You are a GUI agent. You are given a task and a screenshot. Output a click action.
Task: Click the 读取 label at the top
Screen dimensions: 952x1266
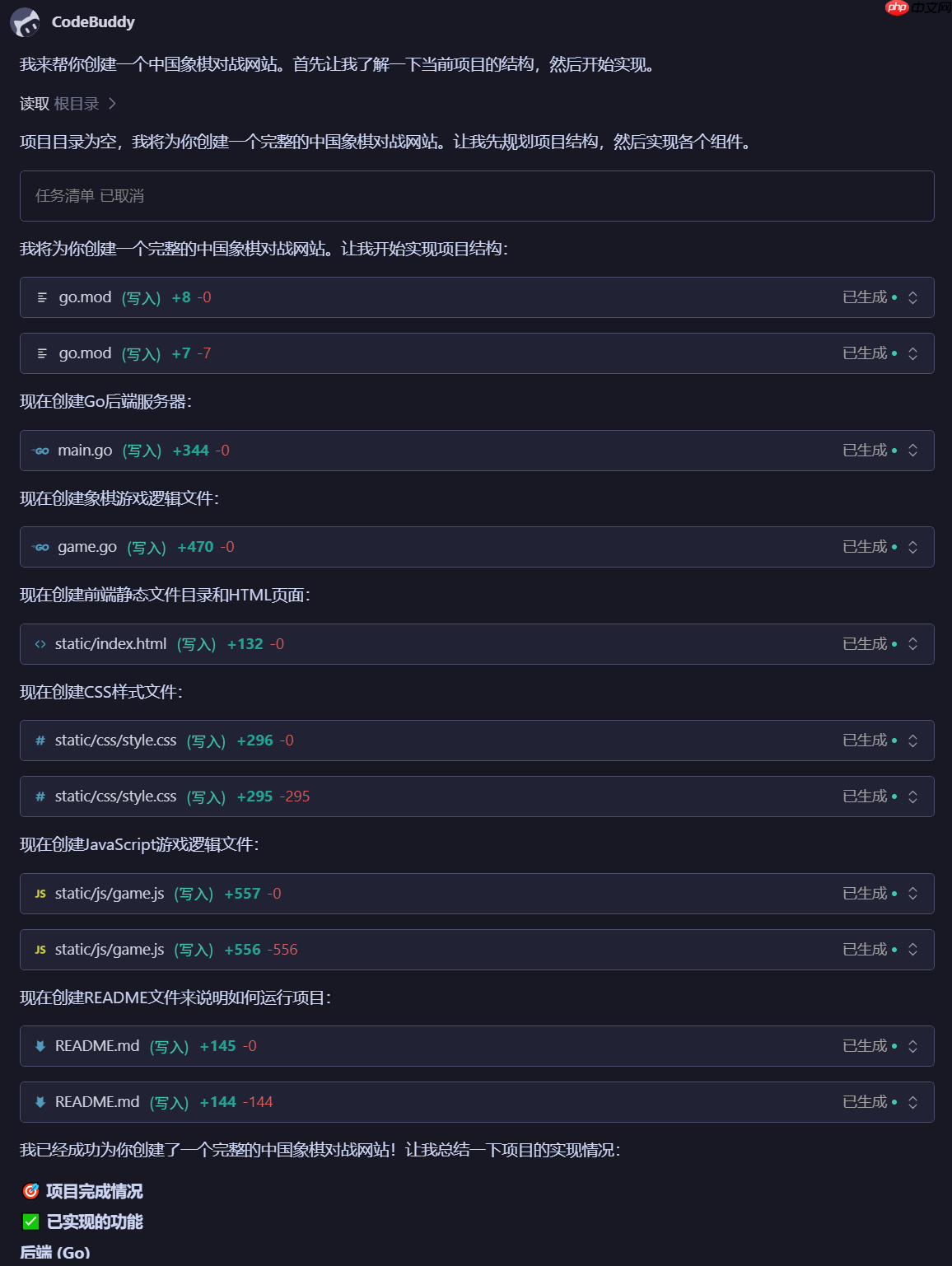pos(32,104)
